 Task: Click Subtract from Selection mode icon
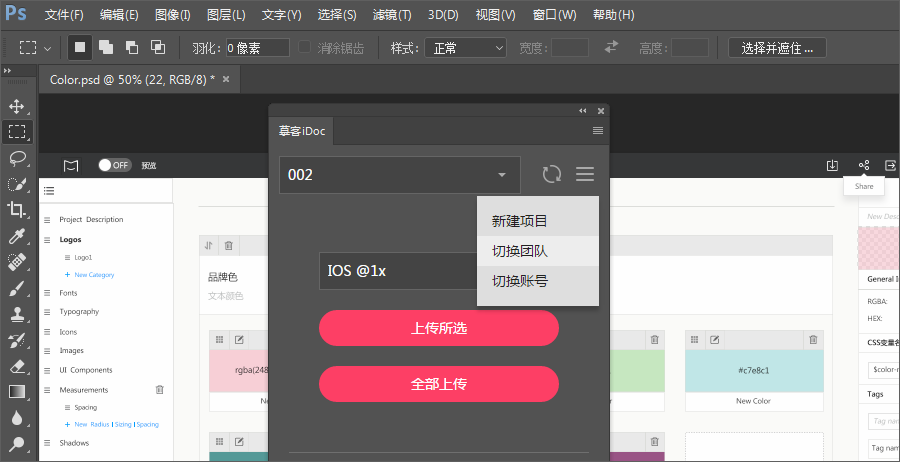[131, 48]
